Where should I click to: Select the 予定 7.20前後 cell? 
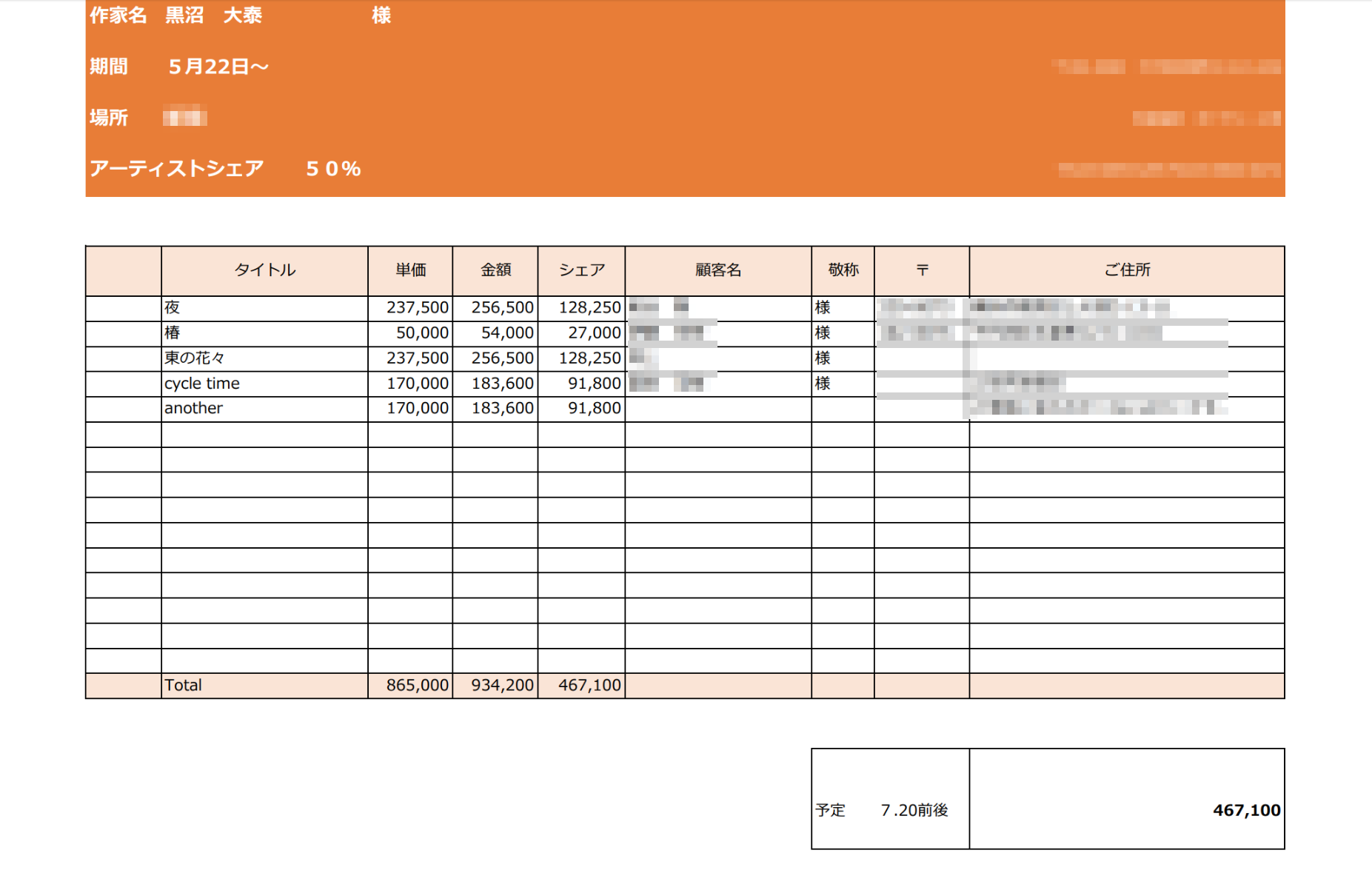click(x=882, y=810)
